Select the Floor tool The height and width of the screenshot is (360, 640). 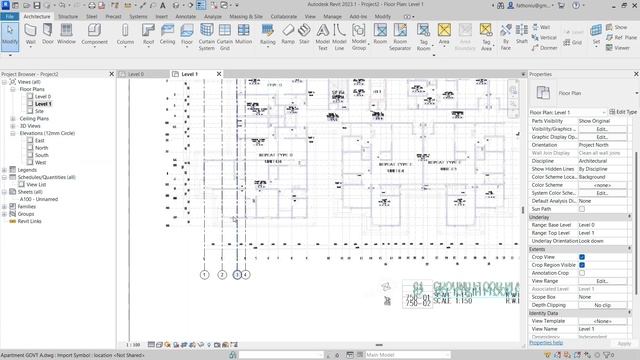187,34
